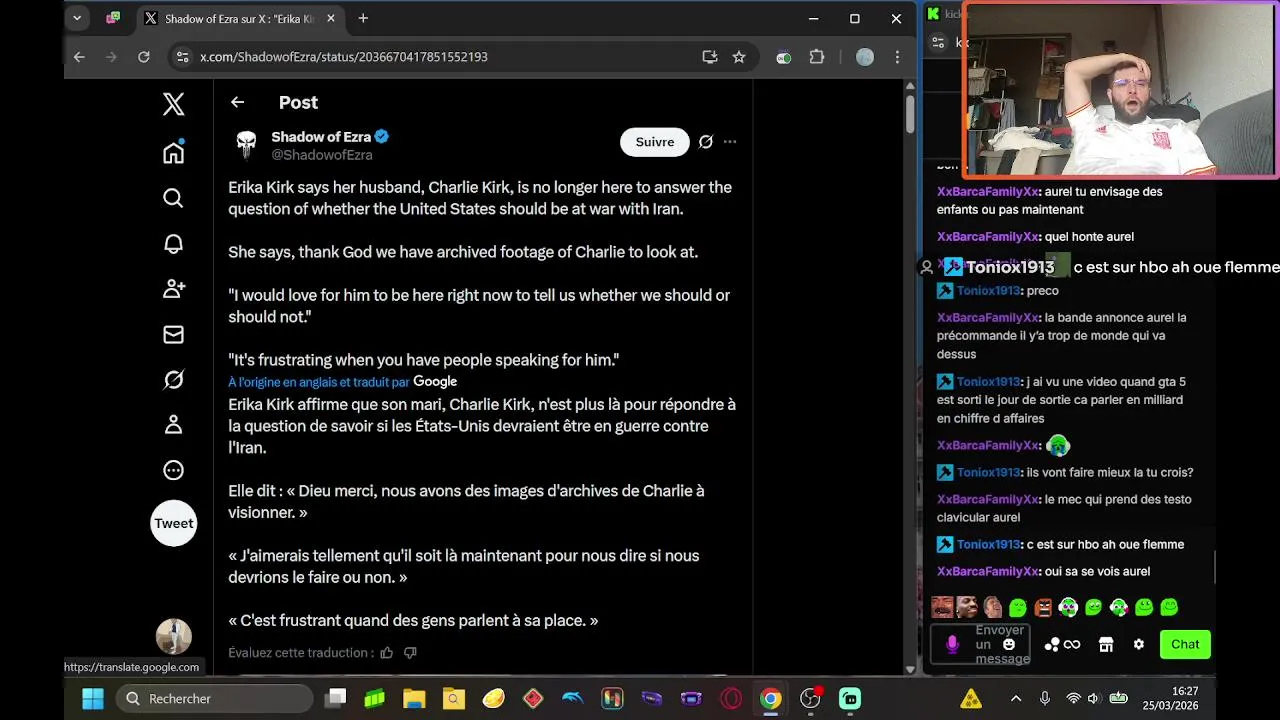Click username Toniox1913 on the 'preco' message
Image resolution: width=1280 pixels, height=720 pixels.
[988, 291]
